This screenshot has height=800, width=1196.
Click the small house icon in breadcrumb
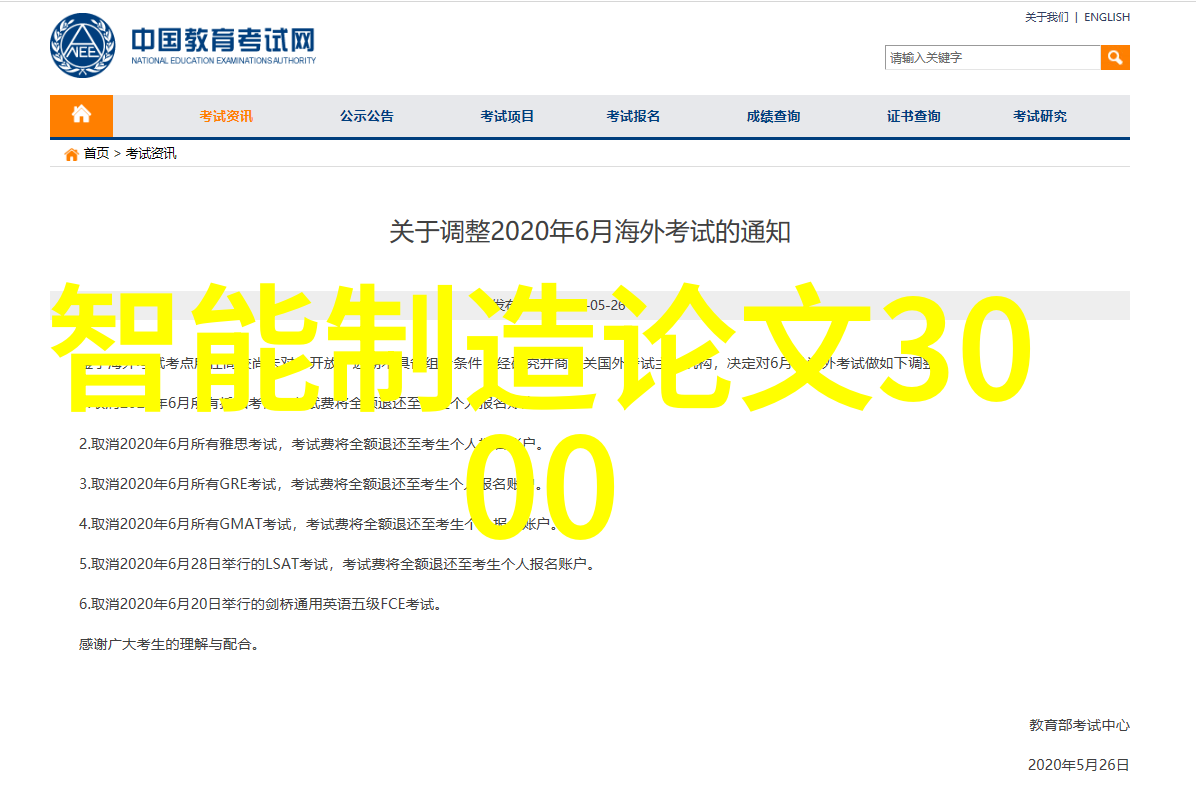coord(72,154)
